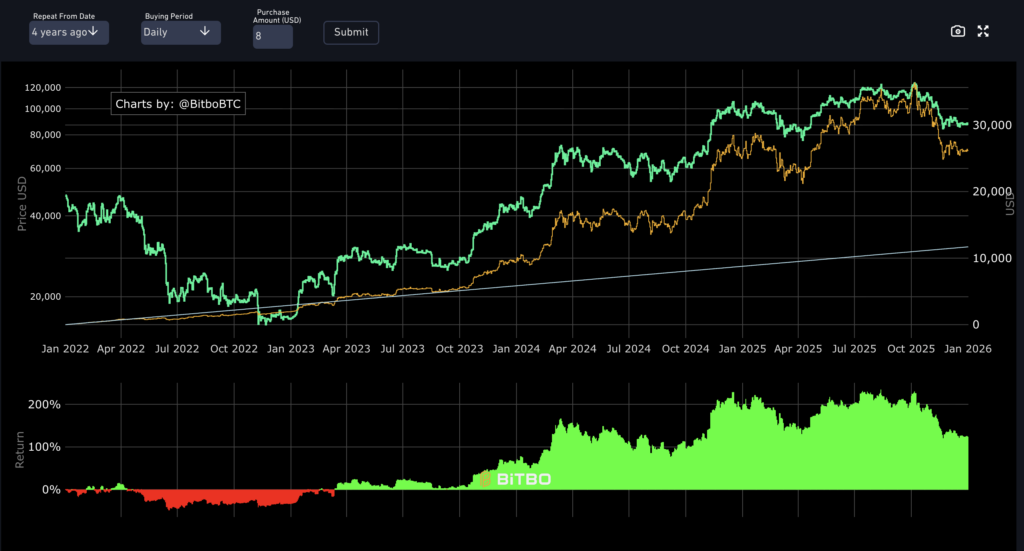The height and width of the screenshot is (551, 1024).
Task: Expand the Buying Period dropdown showing Daily
Action: point(179,32)
